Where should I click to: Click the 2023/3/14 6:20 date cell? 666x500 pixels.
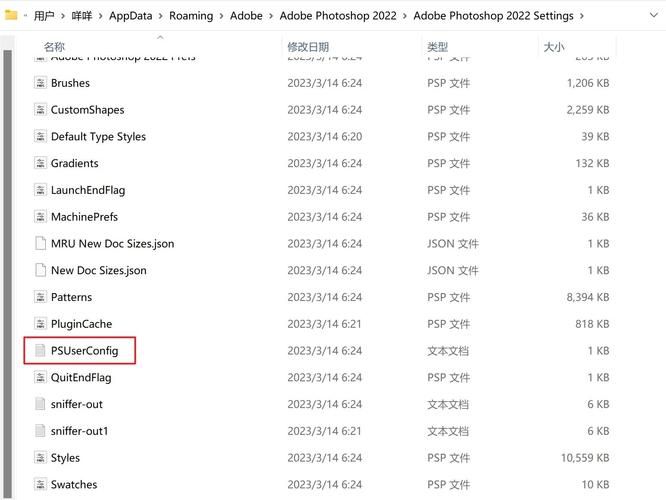pos(325,136)
